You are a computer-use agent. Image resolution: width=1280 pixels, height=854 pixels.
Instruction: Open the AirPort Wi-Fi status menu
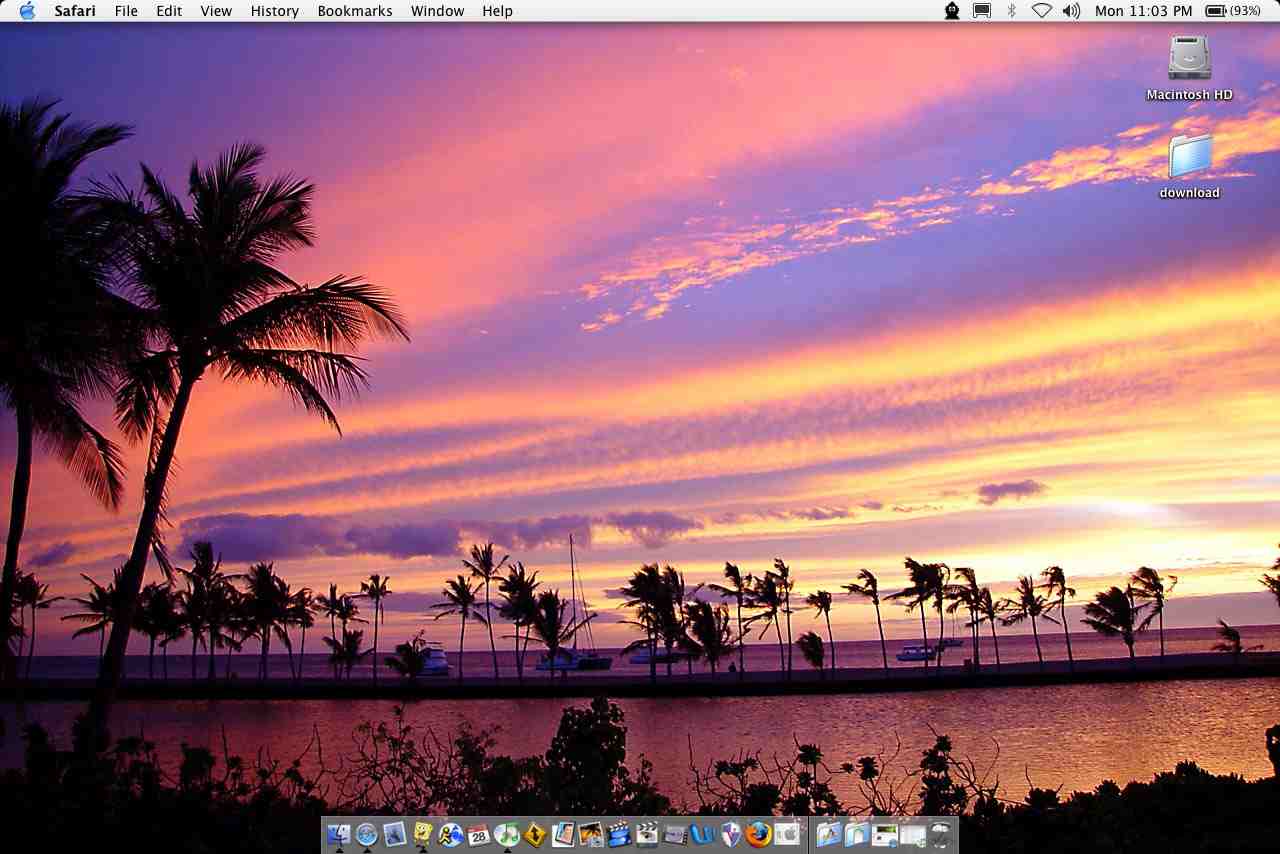[x=1042, y=11]
